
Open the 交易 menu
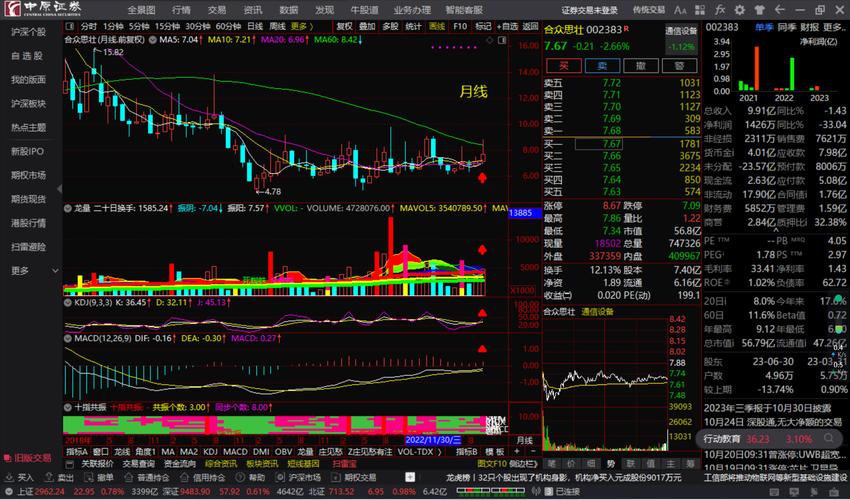(x=217, y=10)
